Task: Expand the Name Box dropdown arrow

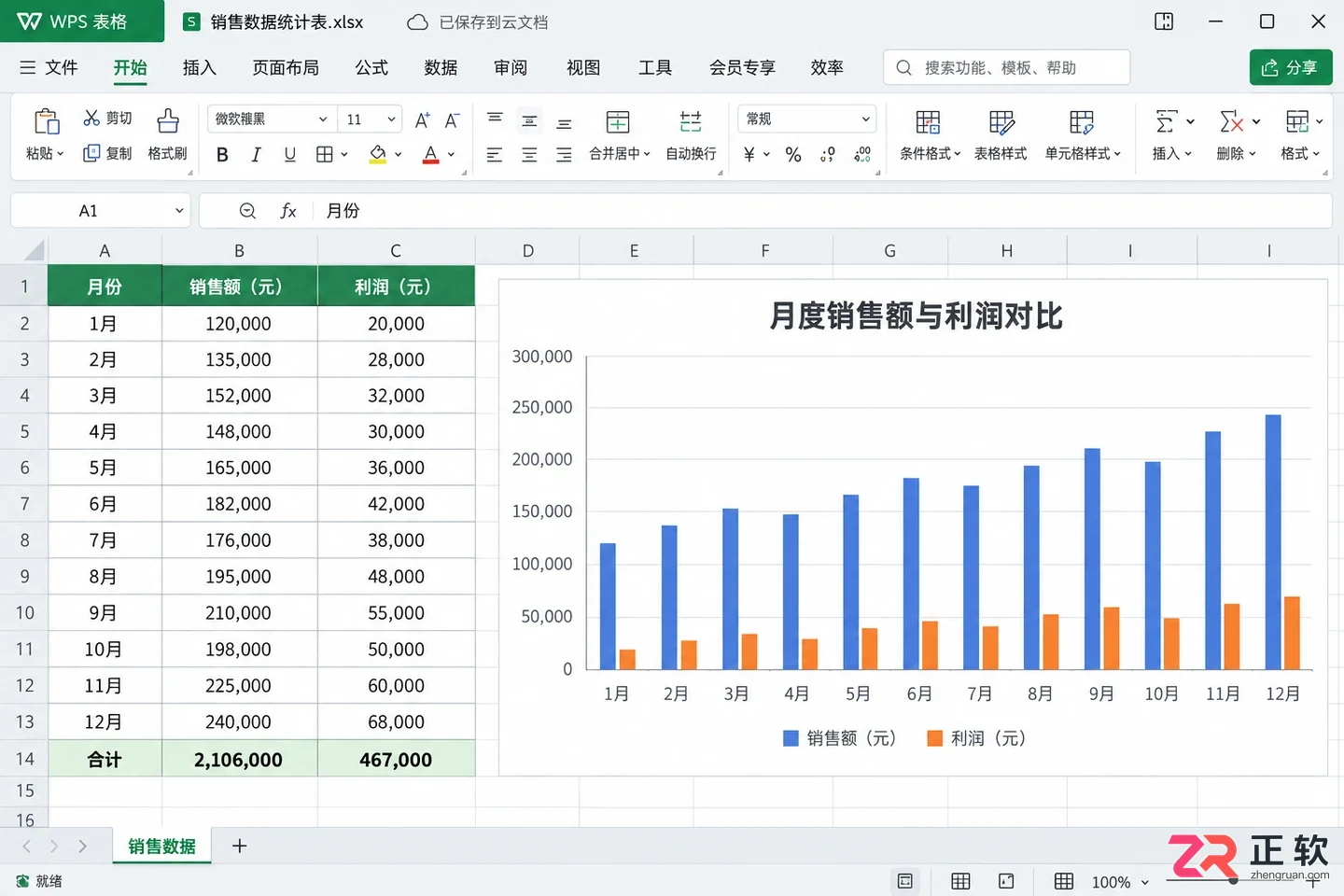Action: coord(179,211)
